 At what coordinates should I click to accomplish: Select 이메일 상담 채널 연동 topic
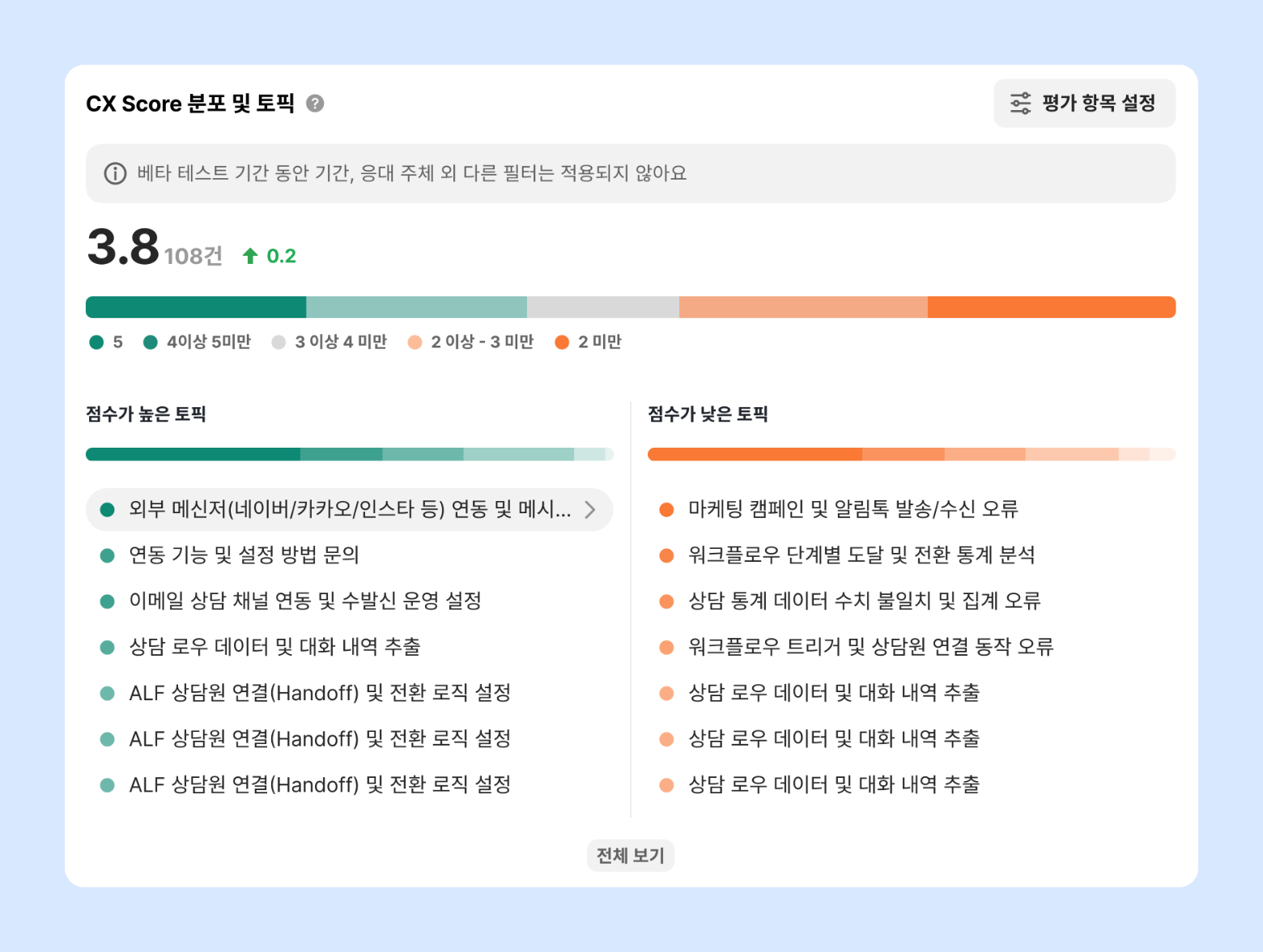305,601
